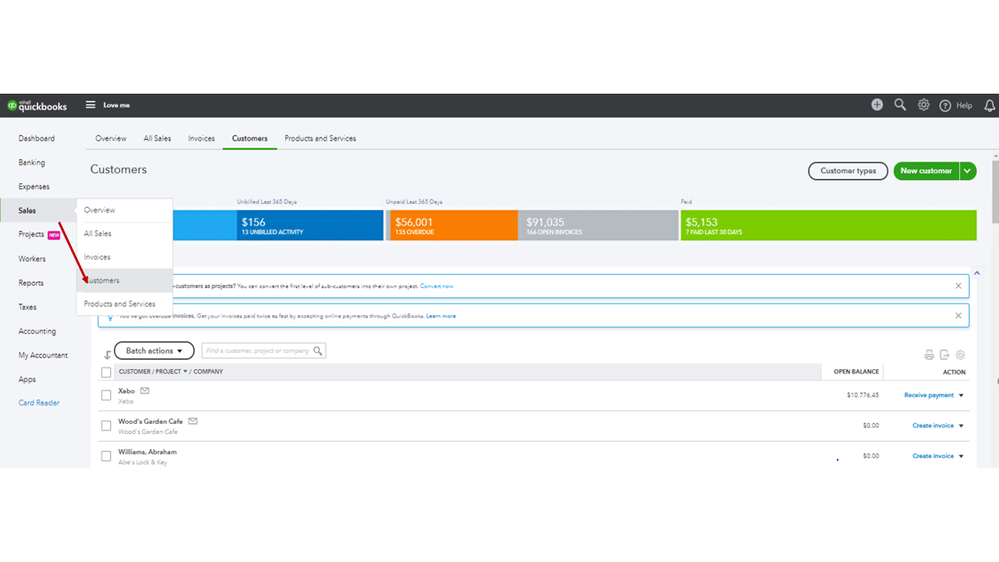The image size is (999, 562).
Task: Dismiss the sub-customers projects banner
Action: pyautogui.click(x=958, y=286)
